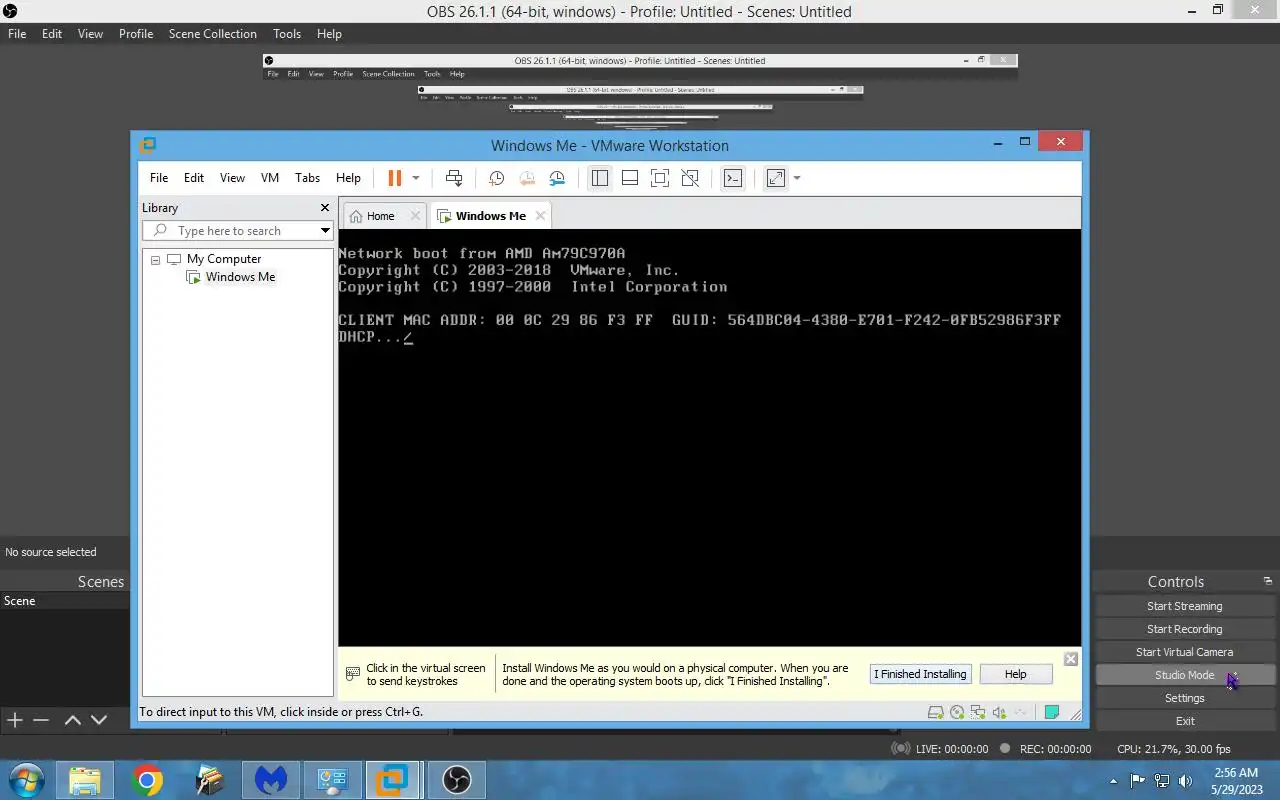
Task: Collapse the My Computer tree node
Action: 156,260
